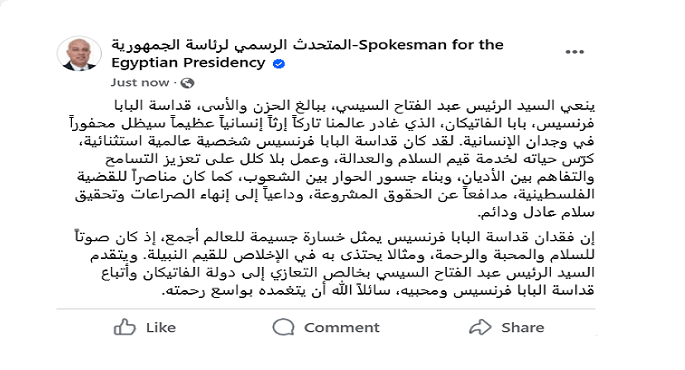
Task: Click the "Comment" label text
Action: pos(342,328)
